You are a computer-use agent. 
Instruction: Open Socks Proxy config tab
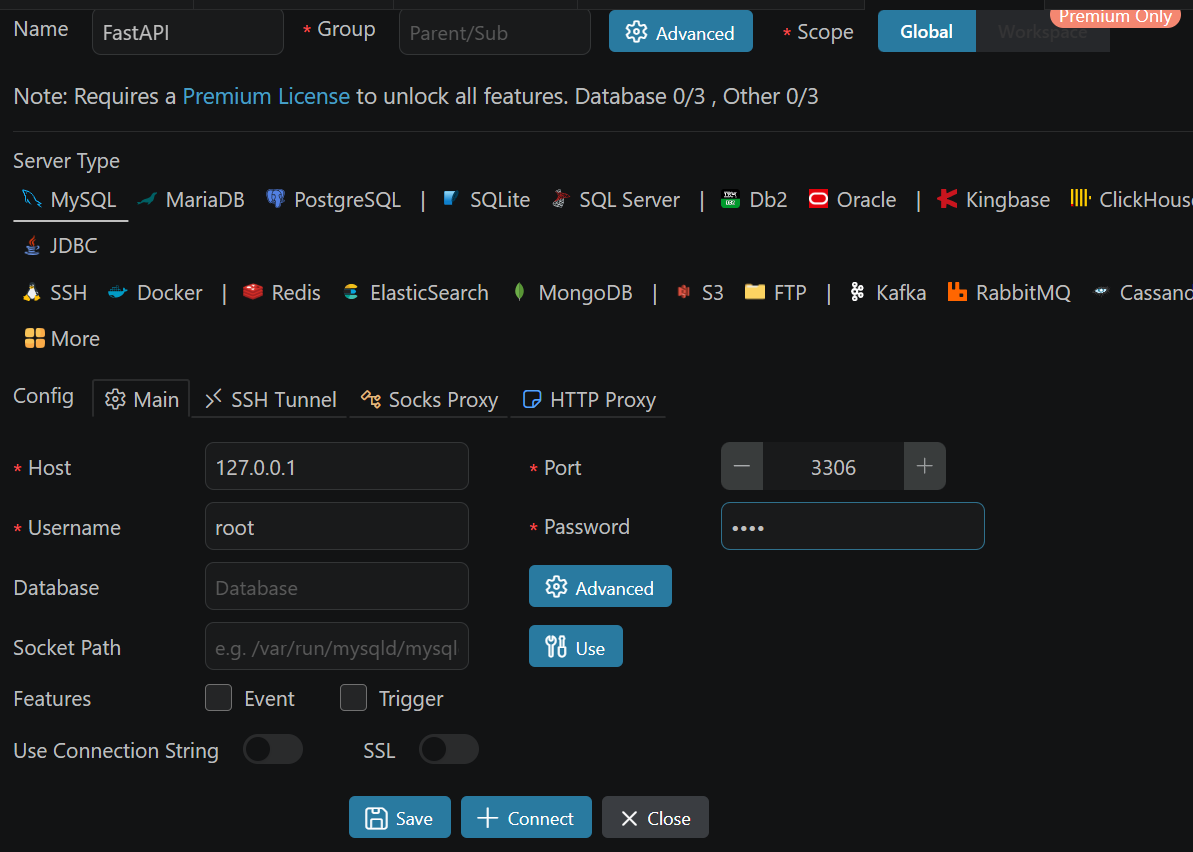coord(429,399)
